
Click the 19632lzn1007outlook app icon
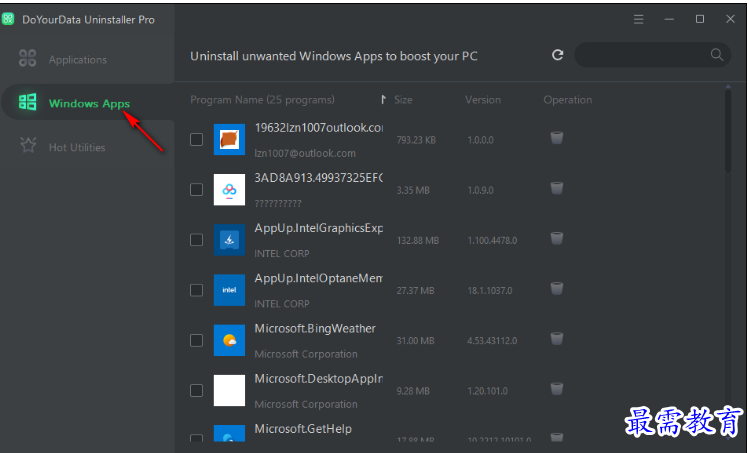(x=229, y=140)
